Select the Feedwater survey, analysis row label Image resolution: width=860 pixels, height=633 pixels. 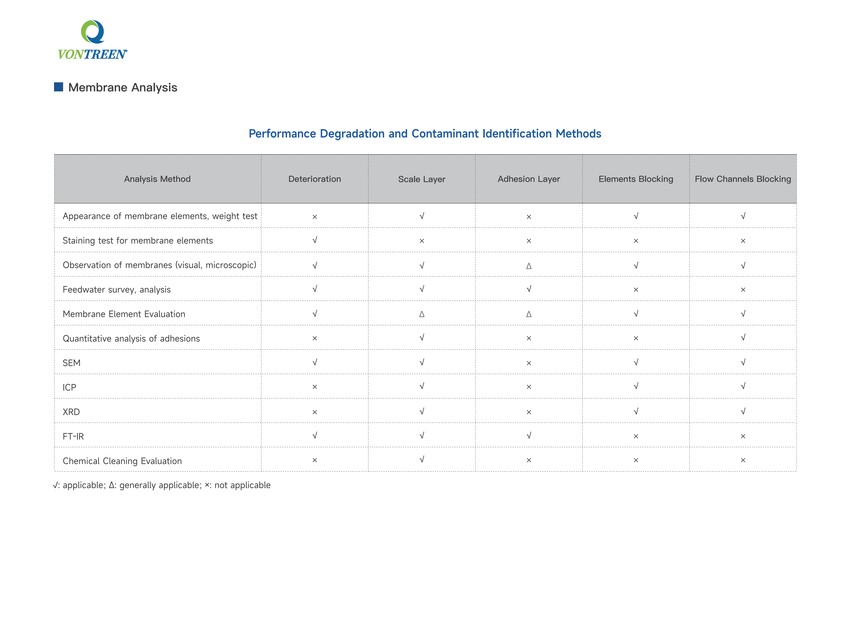117,290
